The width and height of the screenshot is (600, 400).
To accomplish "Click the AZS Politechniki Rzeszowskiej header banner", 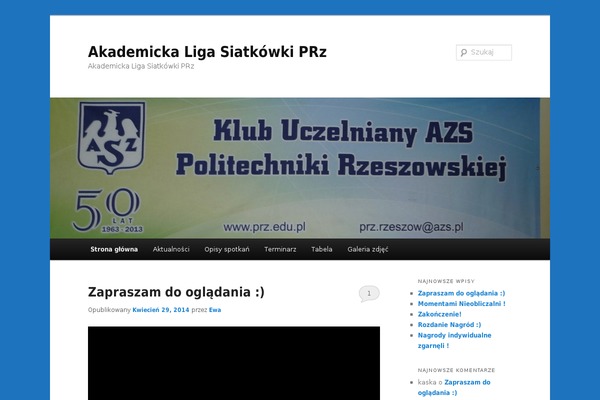I will point(300,168).
